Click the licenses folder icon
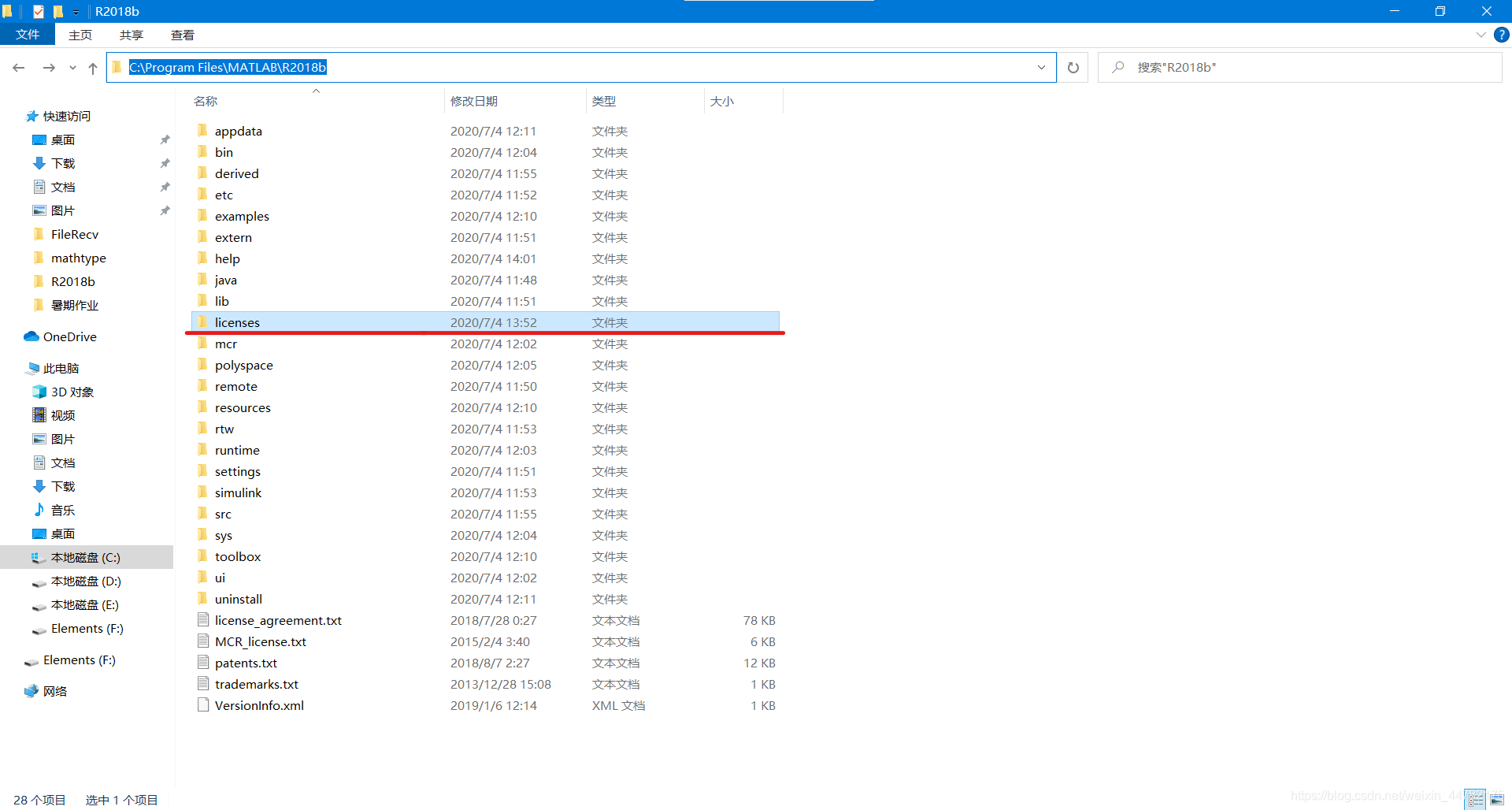Screen dimensions: 1512x810 [x=202, y=321]
